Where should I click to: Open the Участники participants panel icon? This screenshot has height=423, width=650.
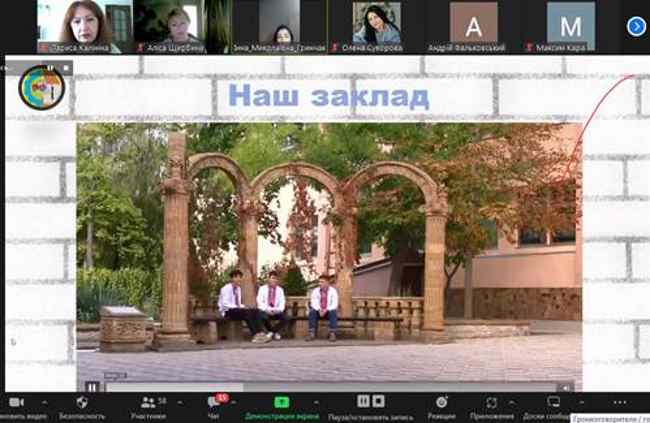(x=148, y=402)
